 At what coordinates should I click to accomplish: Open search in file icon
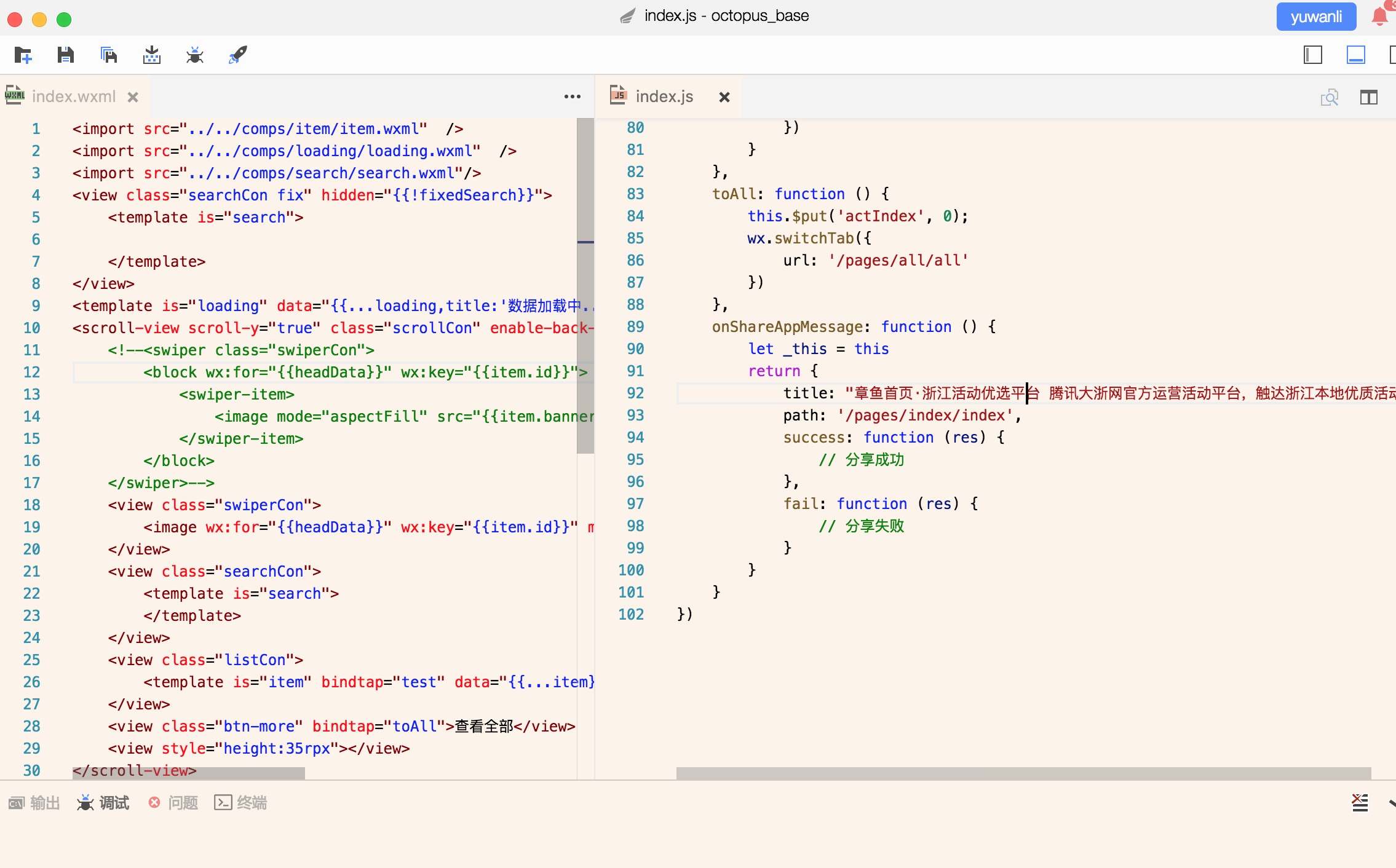tap(1329, 97)
